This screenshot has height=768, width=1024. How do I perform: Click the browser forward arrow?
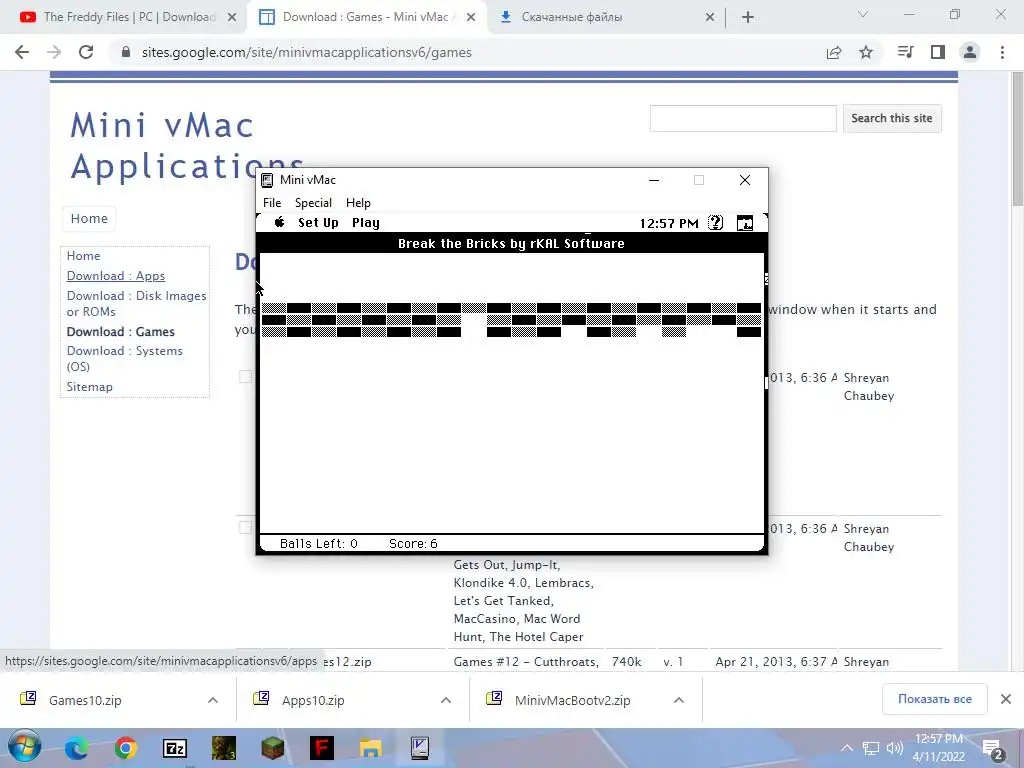pos(54,52)
